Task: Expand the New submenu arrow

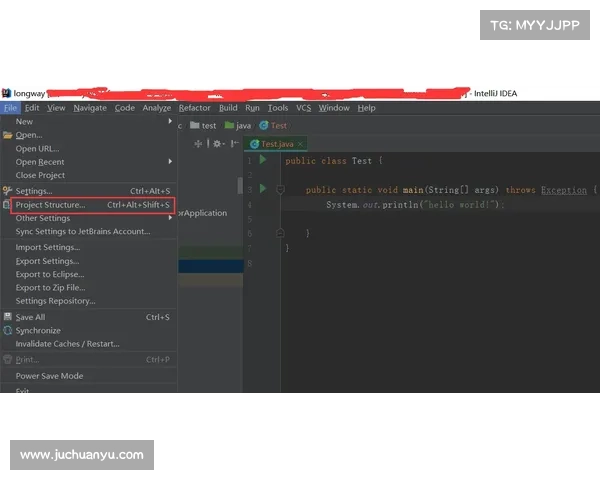Action: (x=170, y=121)
